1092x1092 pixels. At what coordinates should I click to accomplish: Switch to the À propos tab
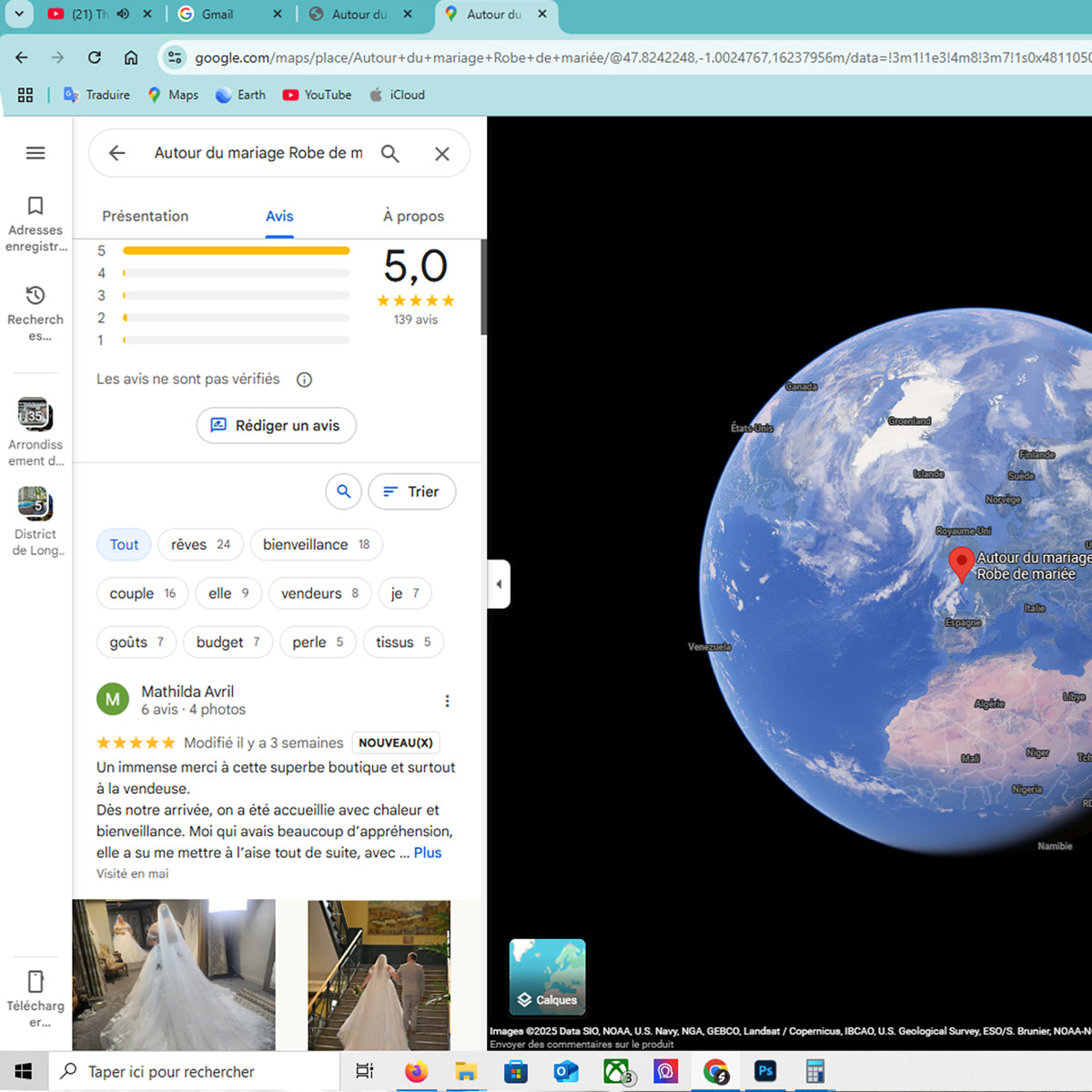pyautogui.click(x=413, y=217)
